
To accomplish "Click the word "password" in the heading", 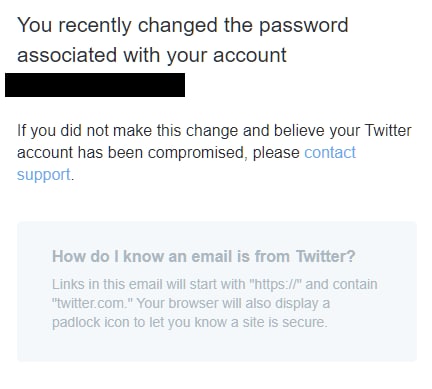I will 304,27.
